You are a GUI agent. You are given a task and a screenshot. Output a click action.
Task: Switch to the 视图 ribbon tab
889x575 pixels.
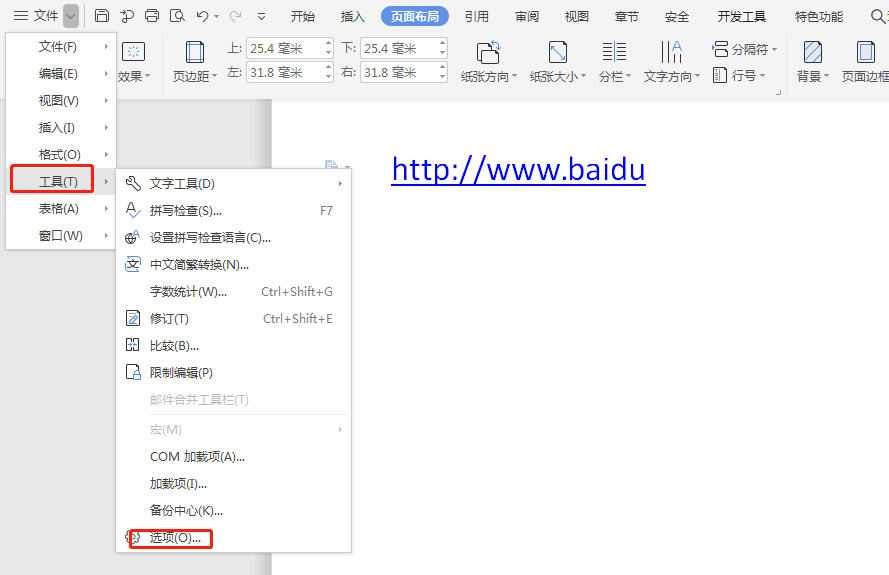pyautogui.click(x=577, y=16)
